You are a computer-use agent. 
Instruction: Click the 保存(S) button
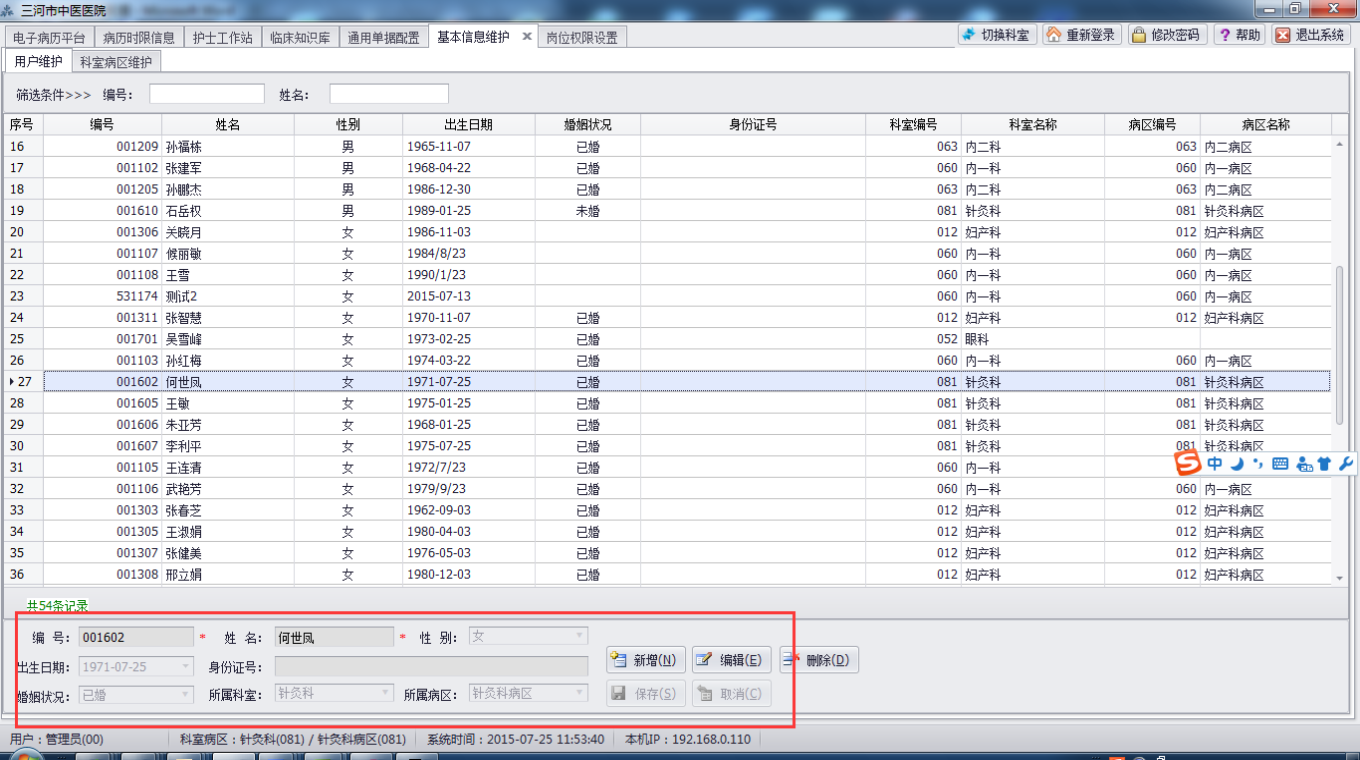pyautogui.click(x=645, y=694)
